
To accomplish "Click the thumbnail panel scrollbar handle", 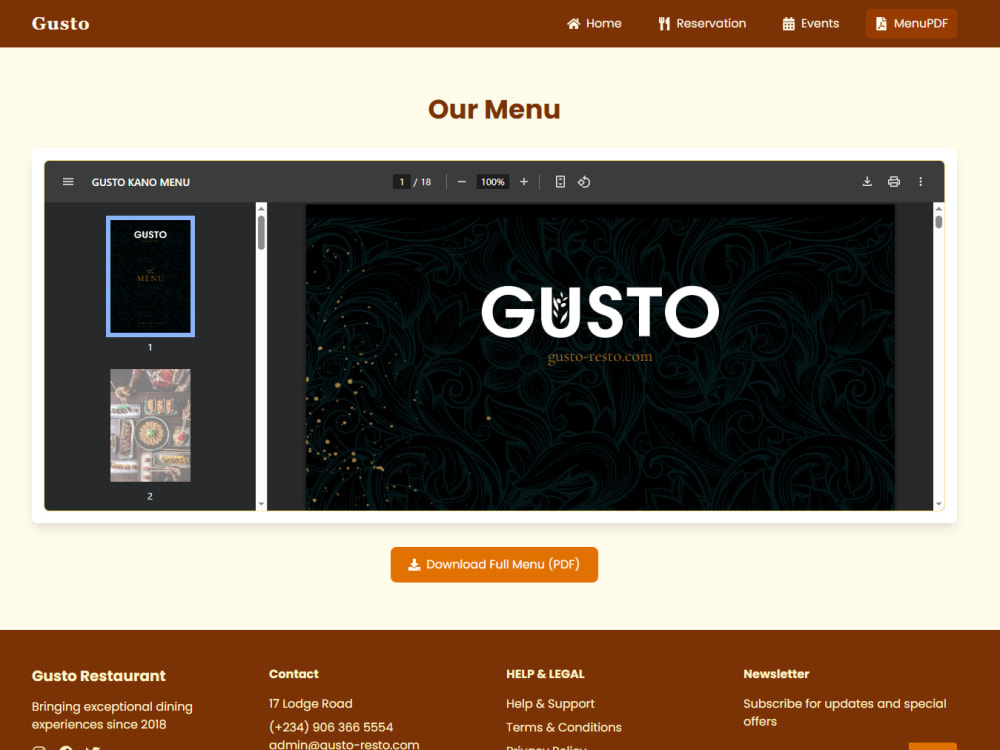I will (261, 233).
